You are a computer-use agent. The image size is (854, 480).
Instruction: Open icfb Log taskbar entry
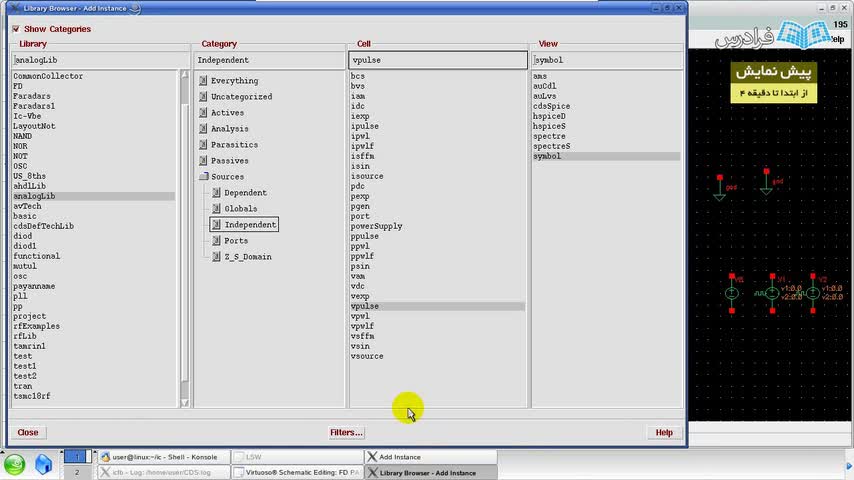tap(163, 472)
